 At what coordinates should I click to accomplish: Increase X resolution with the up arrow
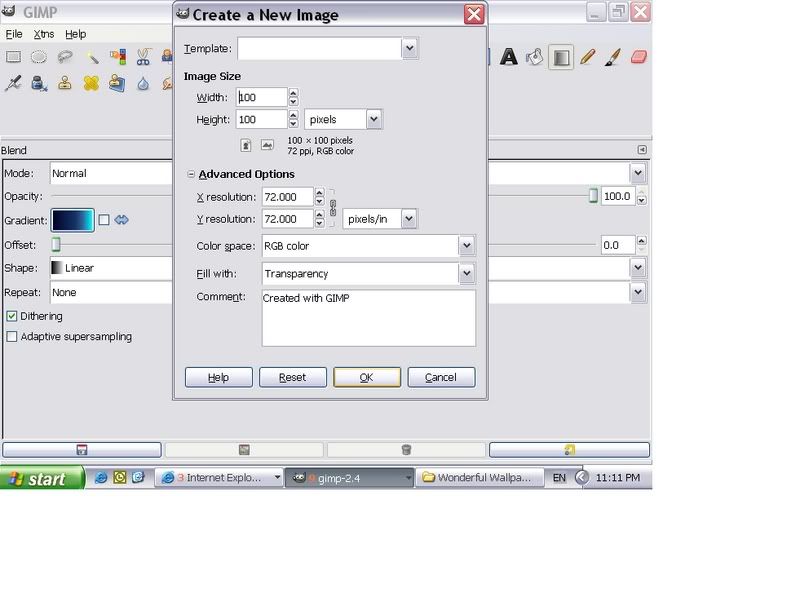point(319,192)
